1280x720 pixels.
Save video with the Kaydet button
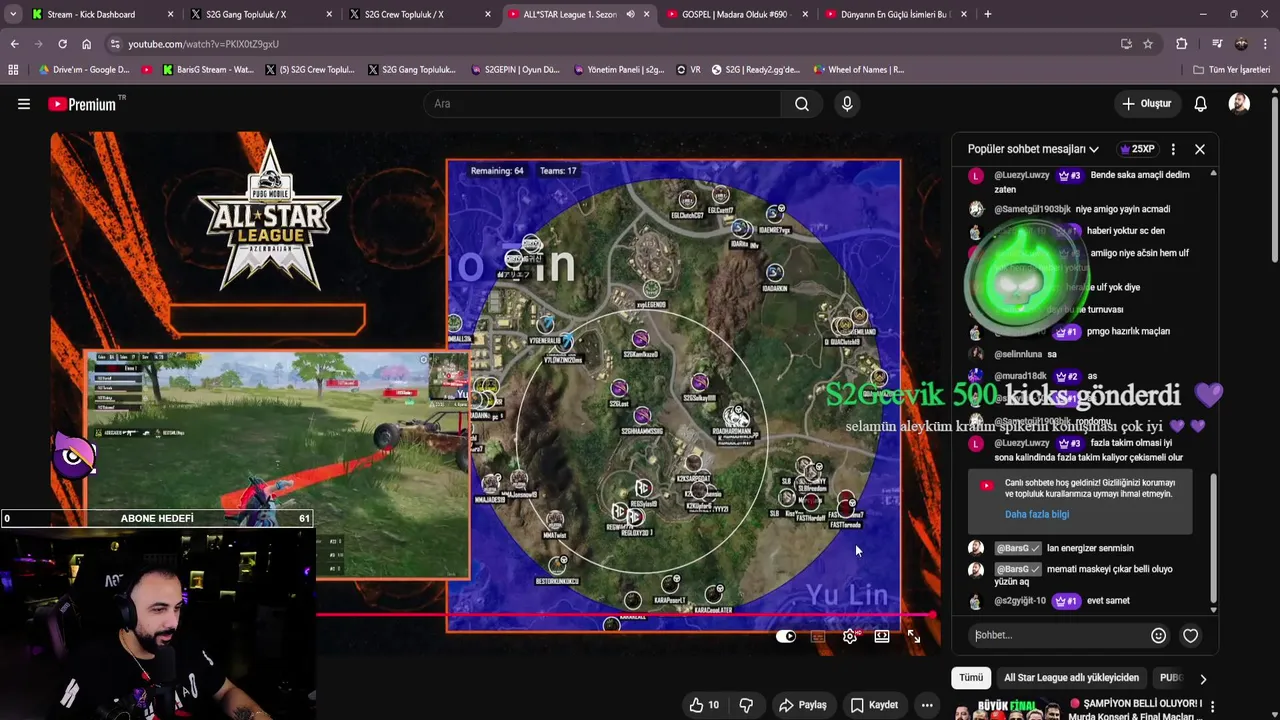(x=874, y=705)
